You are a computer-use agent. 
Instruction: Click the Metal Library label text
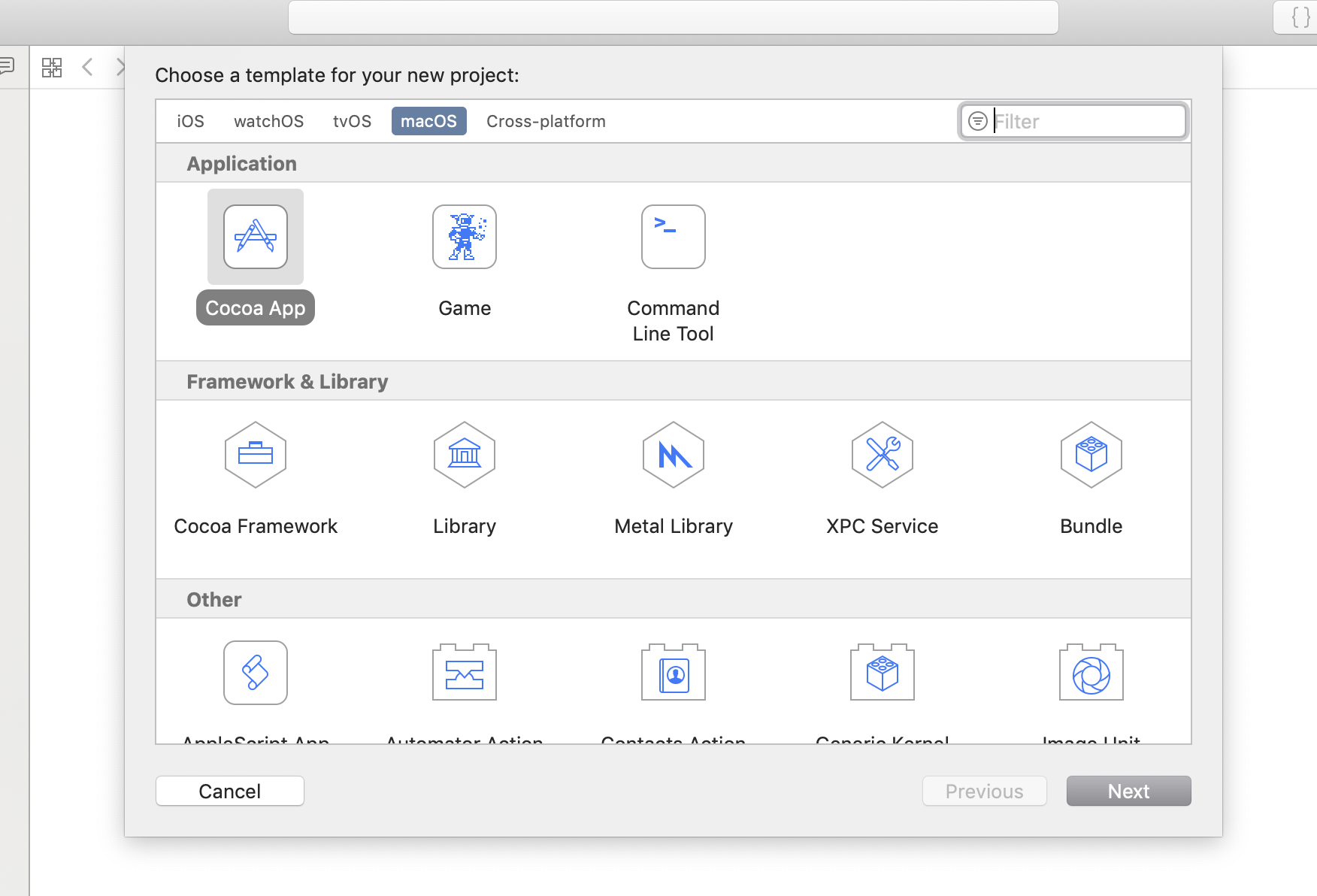click(x=674, y=526)
